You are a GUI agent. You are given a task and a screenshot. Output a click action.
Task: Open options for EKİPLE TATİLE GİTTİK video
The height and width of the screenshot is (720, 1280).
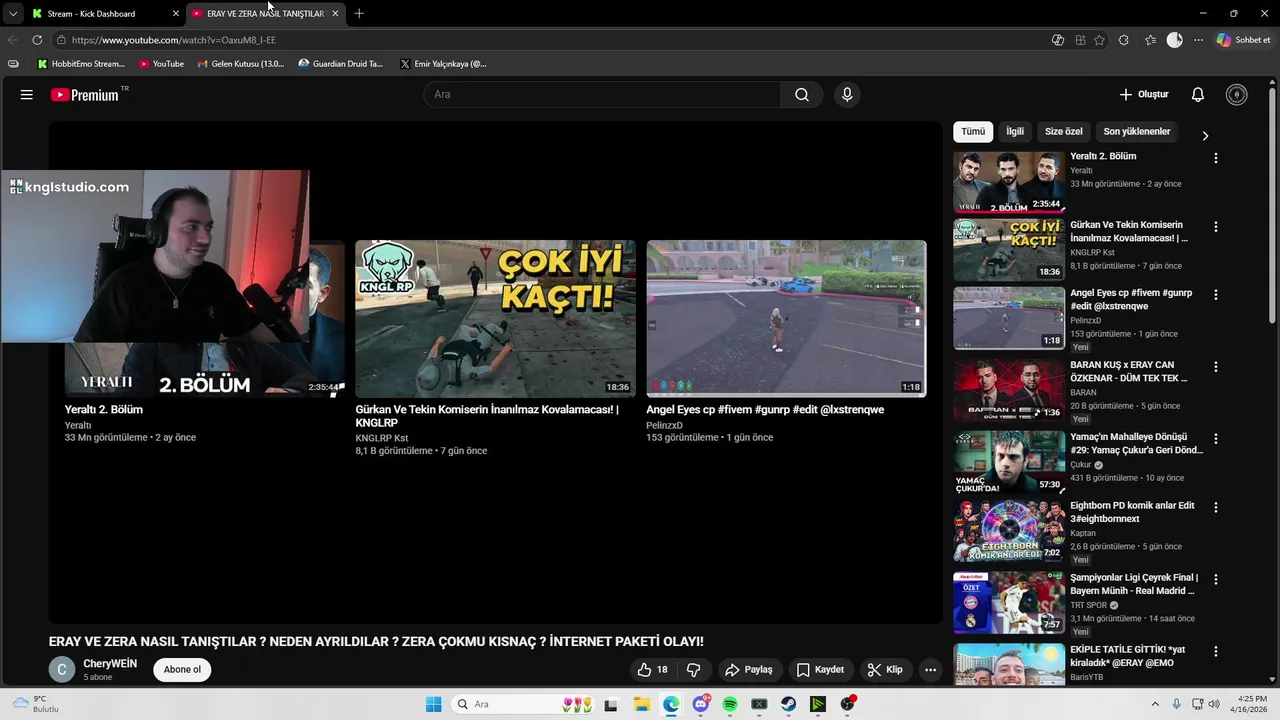pos(1216,651)
